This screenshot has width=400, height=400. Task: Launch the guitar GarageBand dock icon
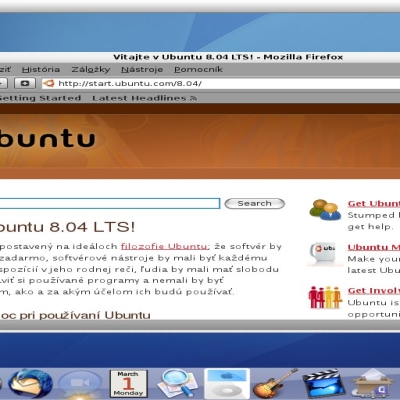point(275,383)
